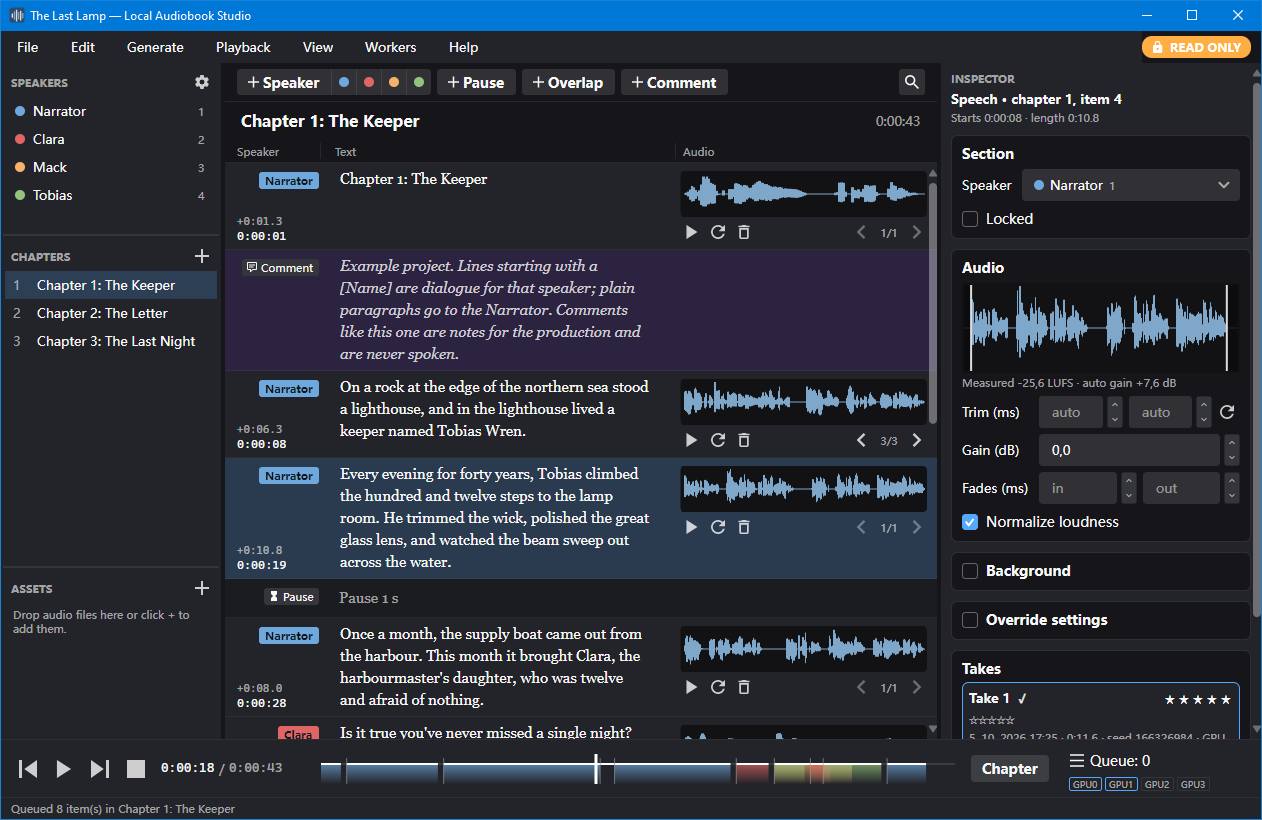
Task: Select Clara in Speakers list
Action: coord(111,139)
